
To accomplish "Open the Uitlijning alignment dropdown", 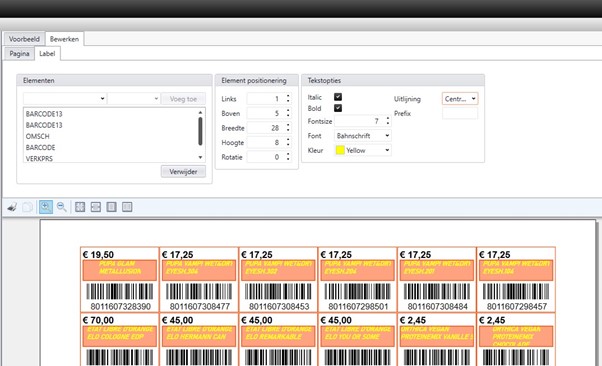I will [460, 99].
